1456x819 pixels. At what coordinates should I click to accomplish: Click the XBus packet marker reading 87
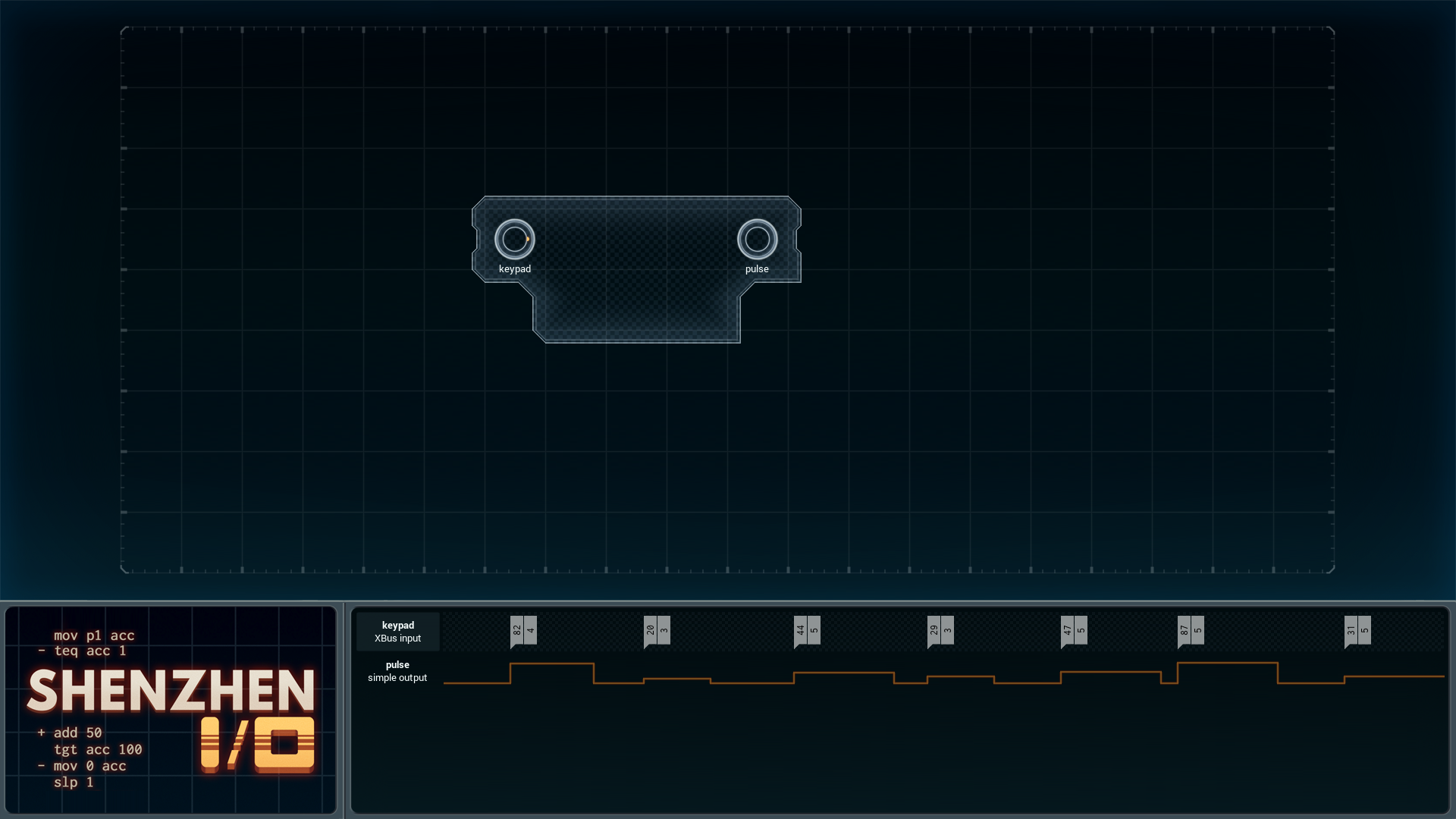[1185, 631]
